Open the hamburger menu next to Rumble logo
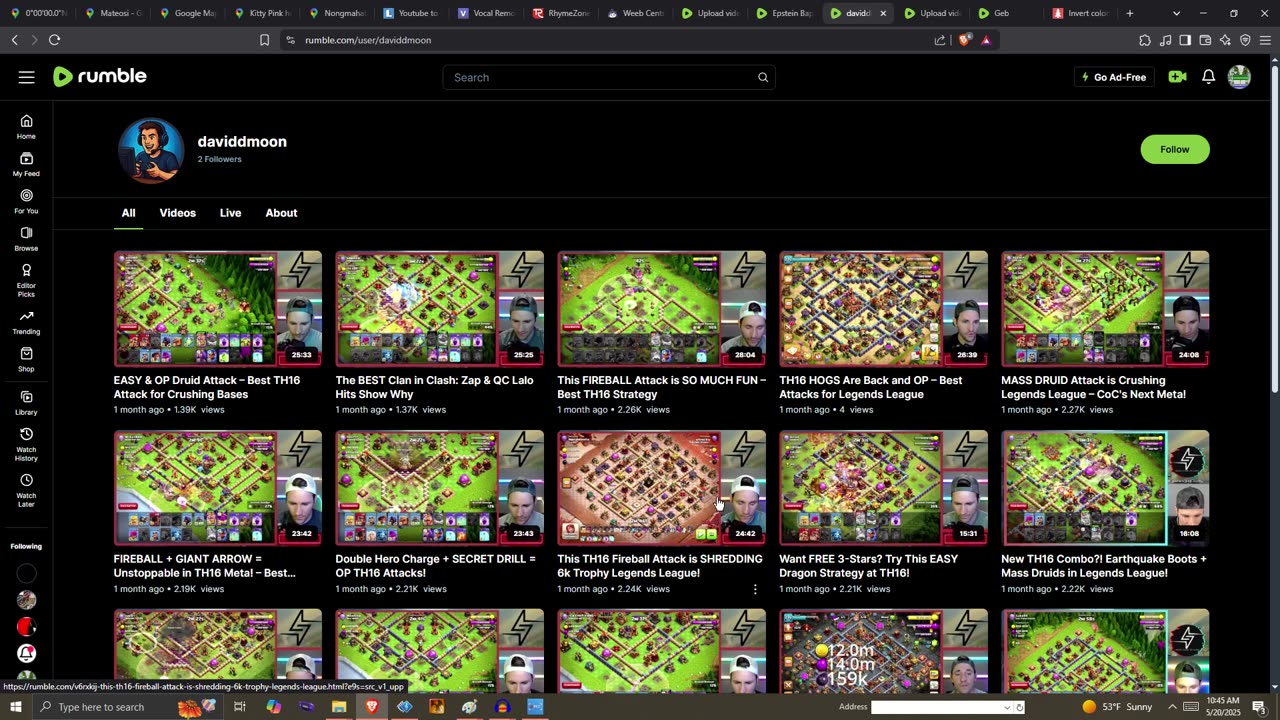Image resolution: width=1280 pixels, height=720 pixels. (27, 77)
